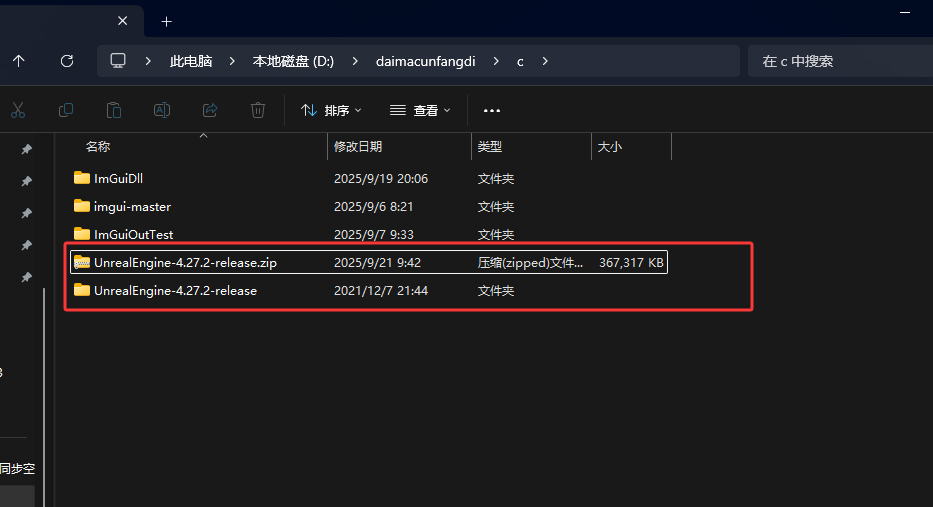
Task: Sort by 类型 column header
Action: 490,147
